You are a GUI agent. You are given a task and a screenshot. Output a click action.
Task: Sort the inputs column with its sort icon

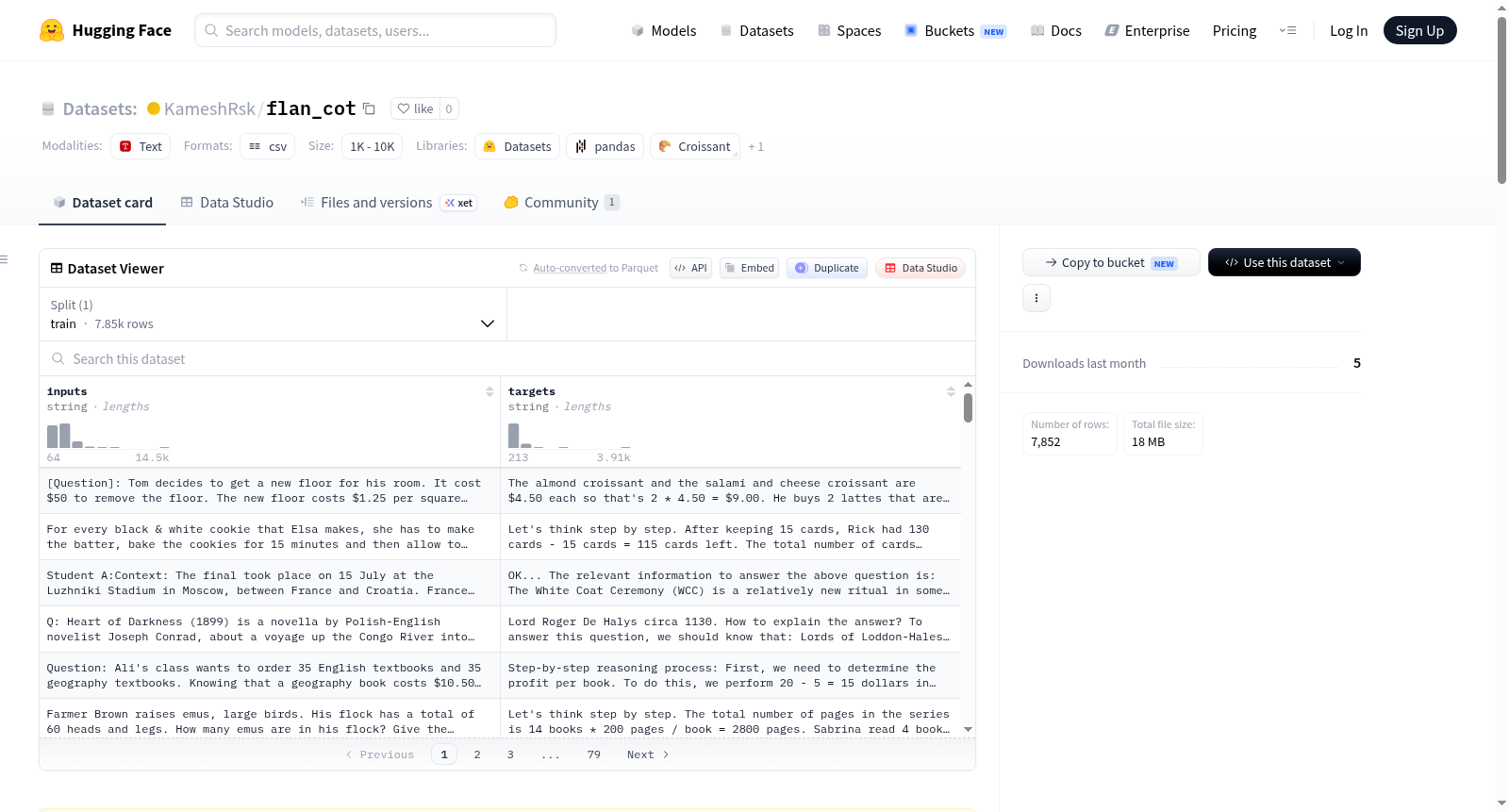coord(489,391)
